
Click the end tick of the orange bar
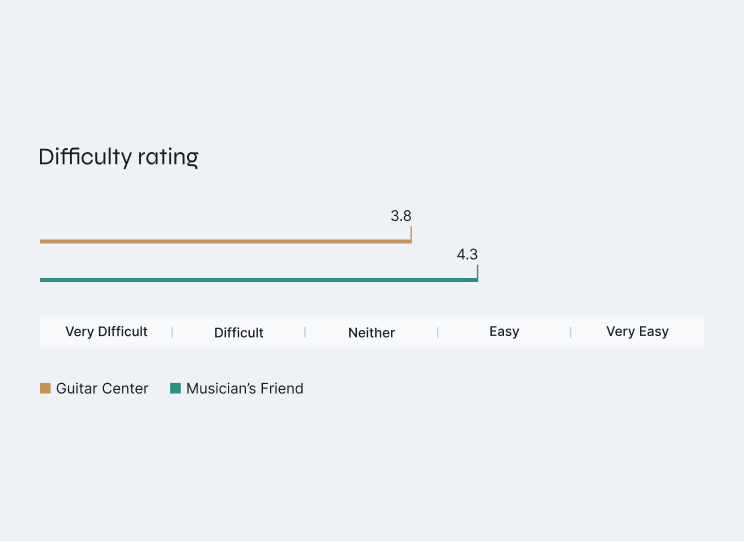pos(411,234)
